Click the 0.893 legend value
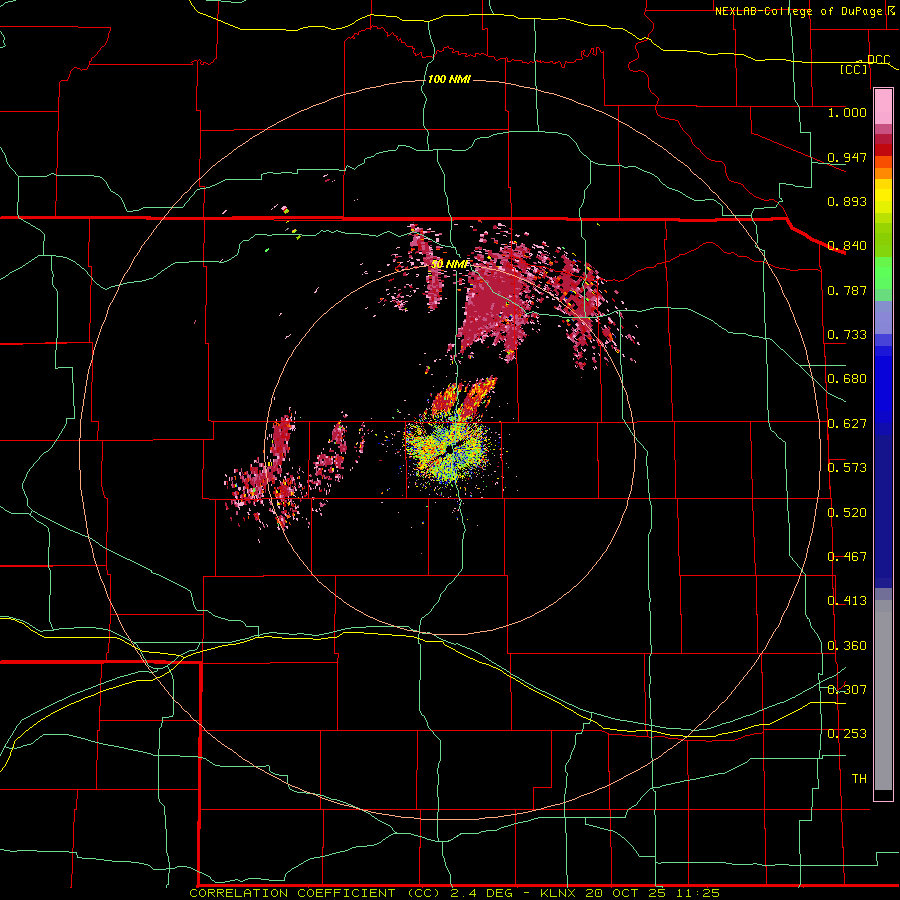Screen dimensions: 900x900 [x=847, y=201]
